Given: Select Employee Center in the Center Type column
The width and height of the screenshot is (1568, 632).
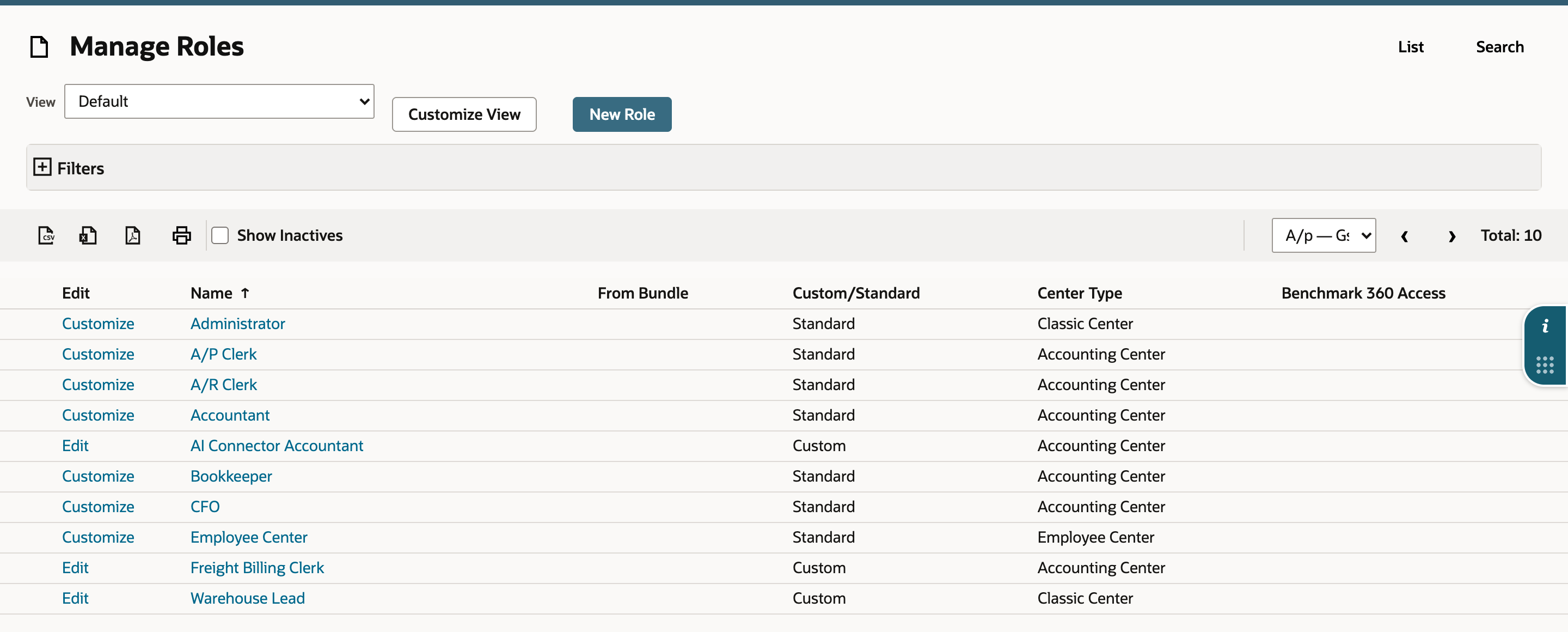Looking at the screenshot, I should coord(1095,537).
